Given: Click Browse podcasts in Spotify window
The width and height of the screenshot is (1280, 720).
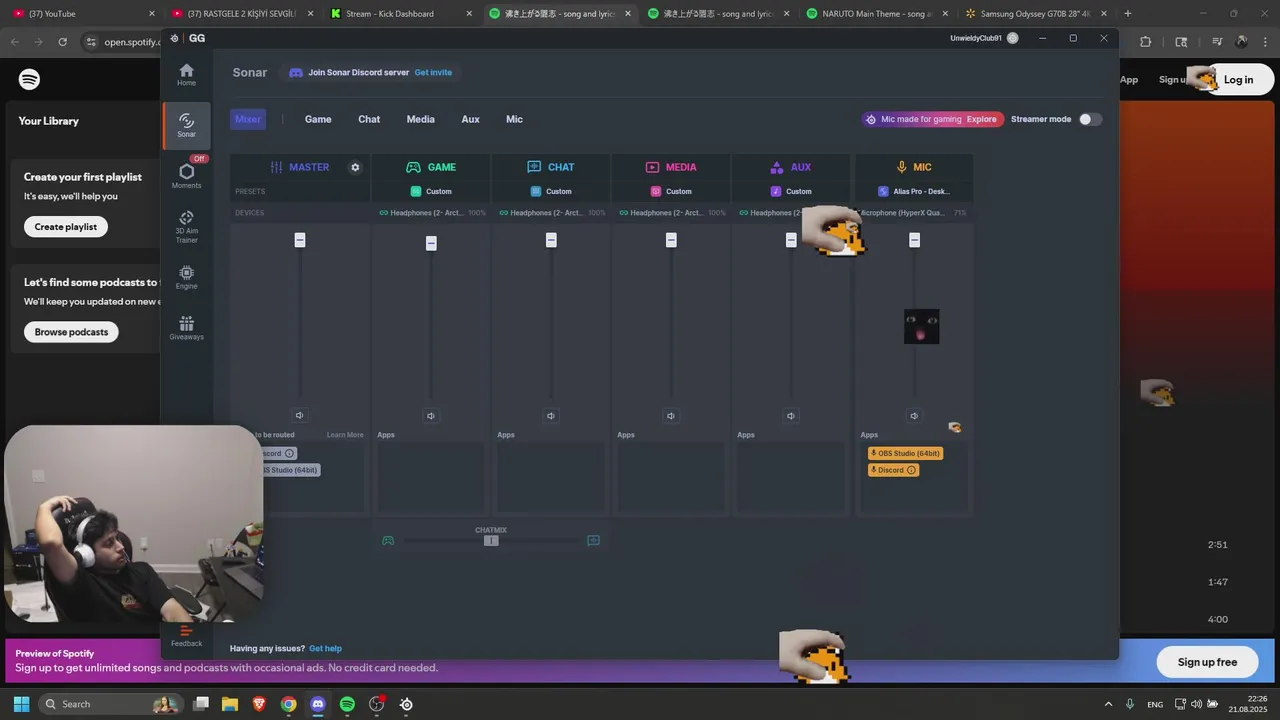Looking at the screenshot, I should [71, 332].
